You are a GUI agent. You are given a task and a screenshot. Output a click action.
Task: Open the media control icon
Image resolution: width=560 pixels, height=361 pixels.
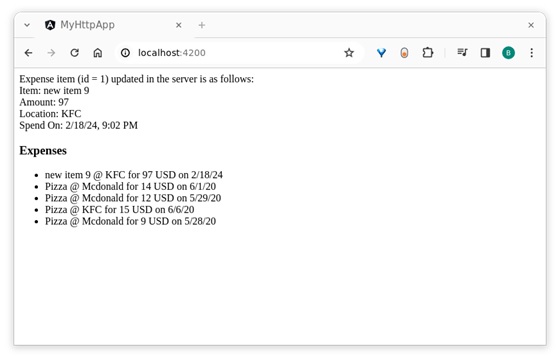tap(462, 52)
